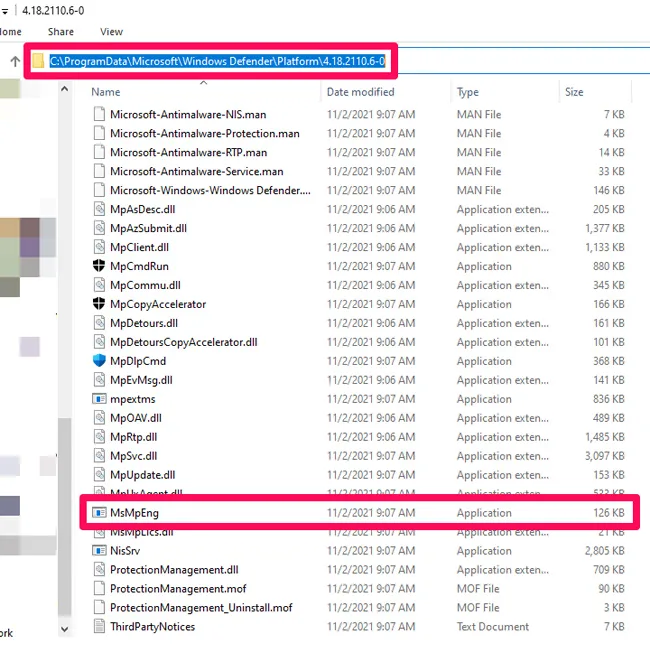Click the 1,485 KB size of MpRtp.dll

click(x=605, y=437)
